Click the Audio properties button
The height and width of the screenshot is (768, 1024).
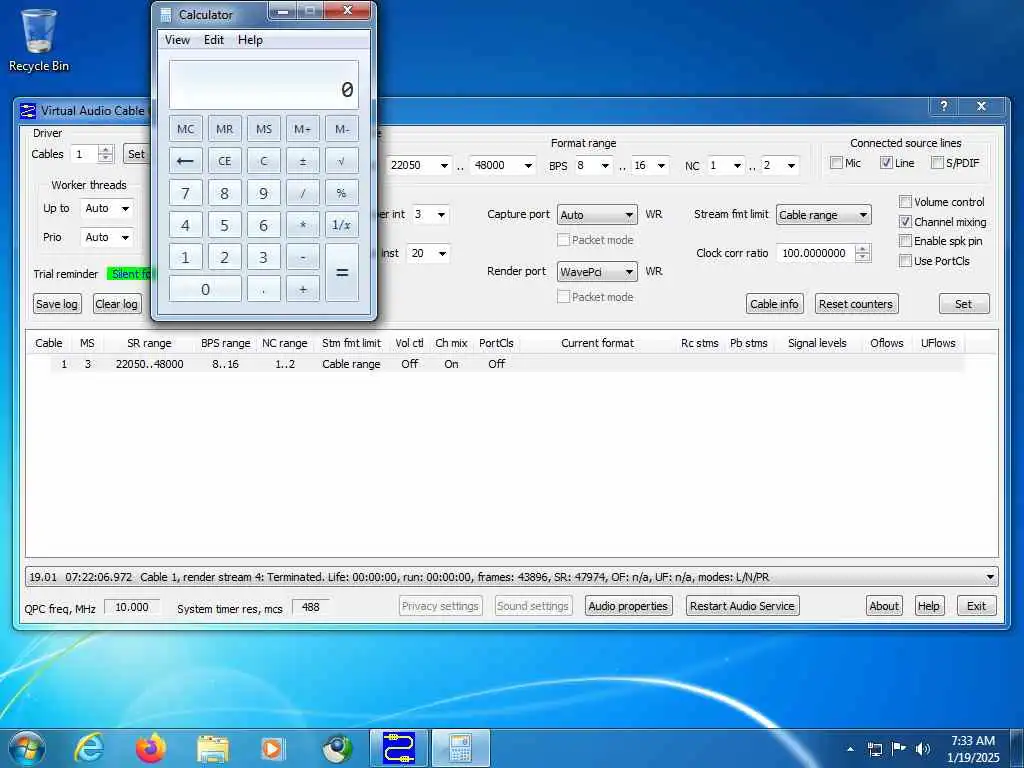coord(628,606)
